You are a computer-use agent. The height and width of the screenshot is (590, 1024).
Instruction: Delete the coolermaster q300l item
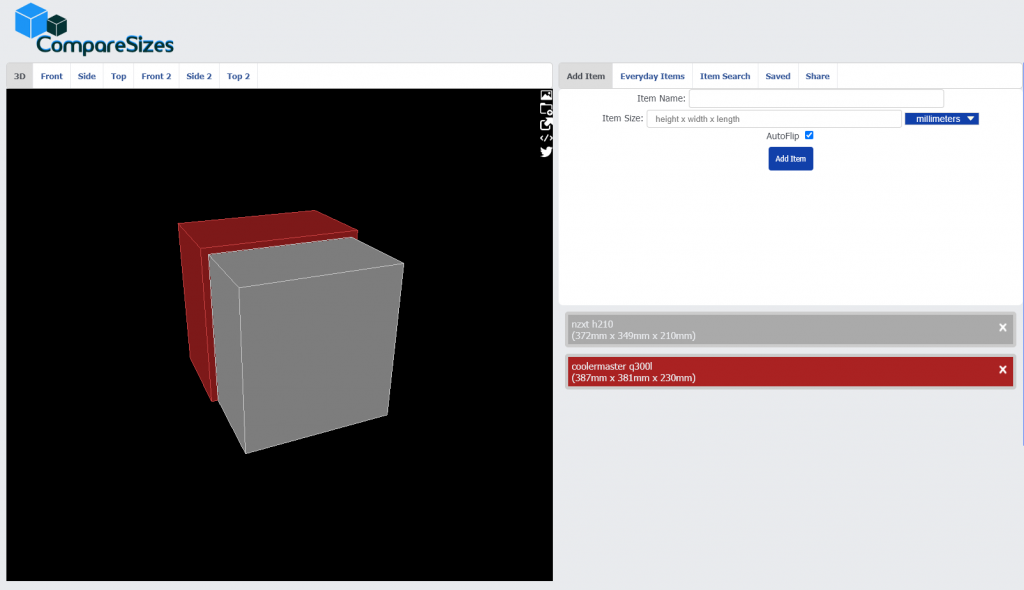(x=1002, y=370)
